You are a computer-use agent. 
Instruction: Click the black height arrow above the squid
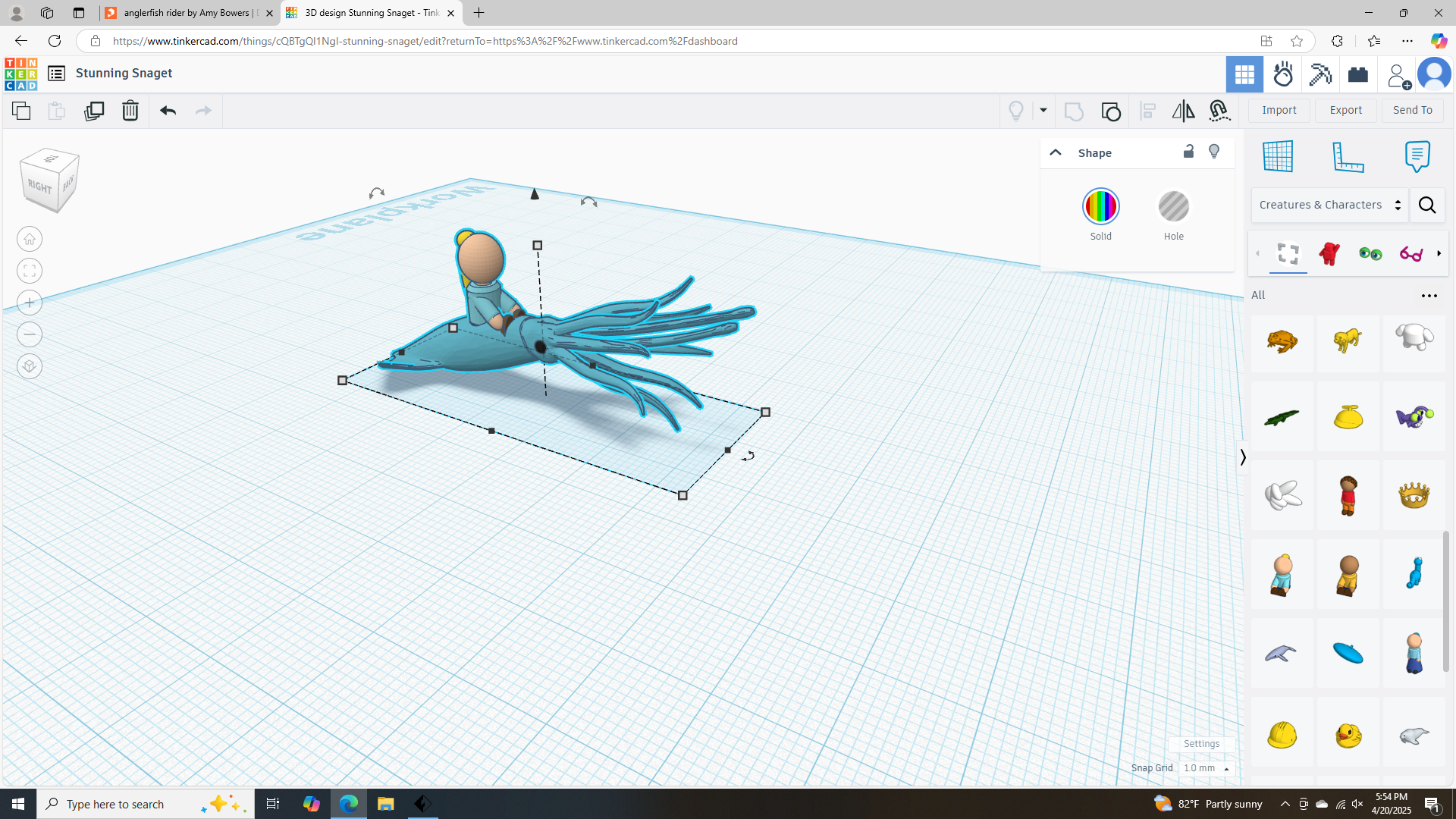535,194
